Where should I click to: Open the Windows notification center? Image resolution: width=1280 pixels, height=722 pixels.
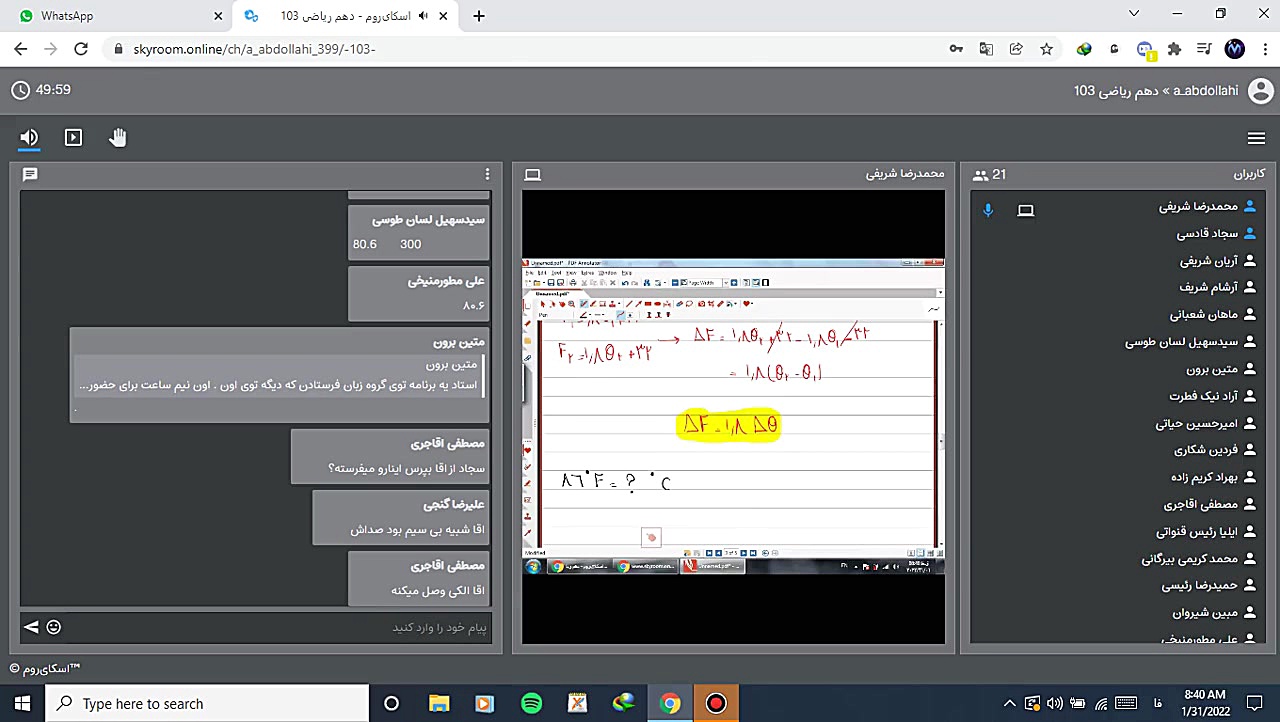tap(1255, 704)
